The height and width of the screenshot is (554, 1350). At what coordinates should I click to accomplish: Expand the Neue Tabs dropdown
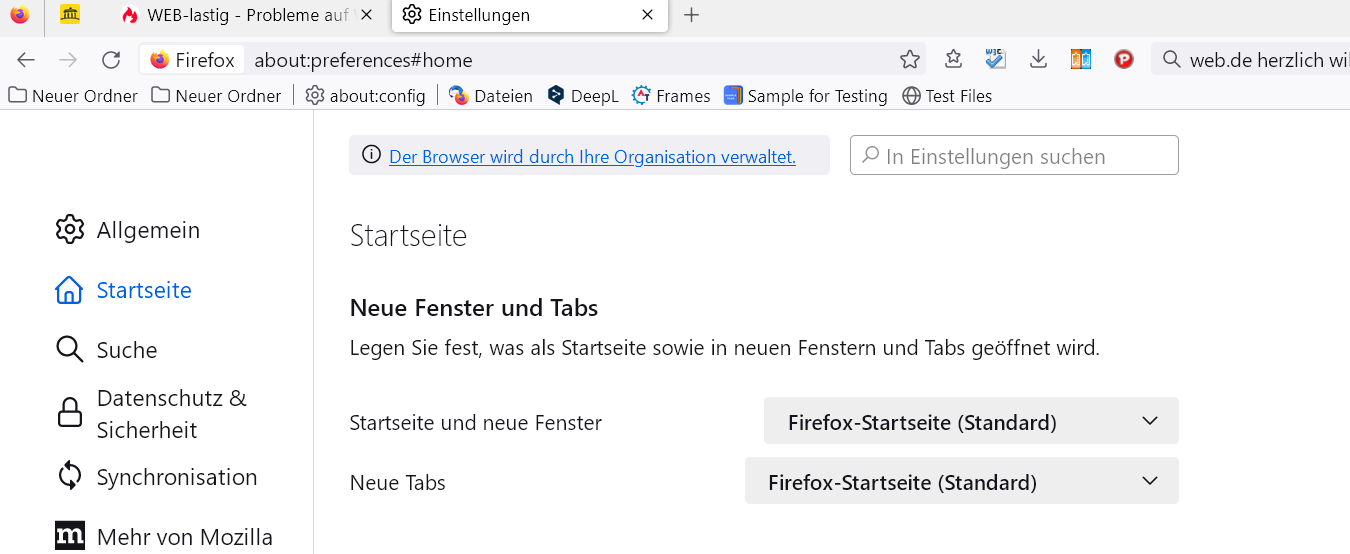click(x=961, y=481)
